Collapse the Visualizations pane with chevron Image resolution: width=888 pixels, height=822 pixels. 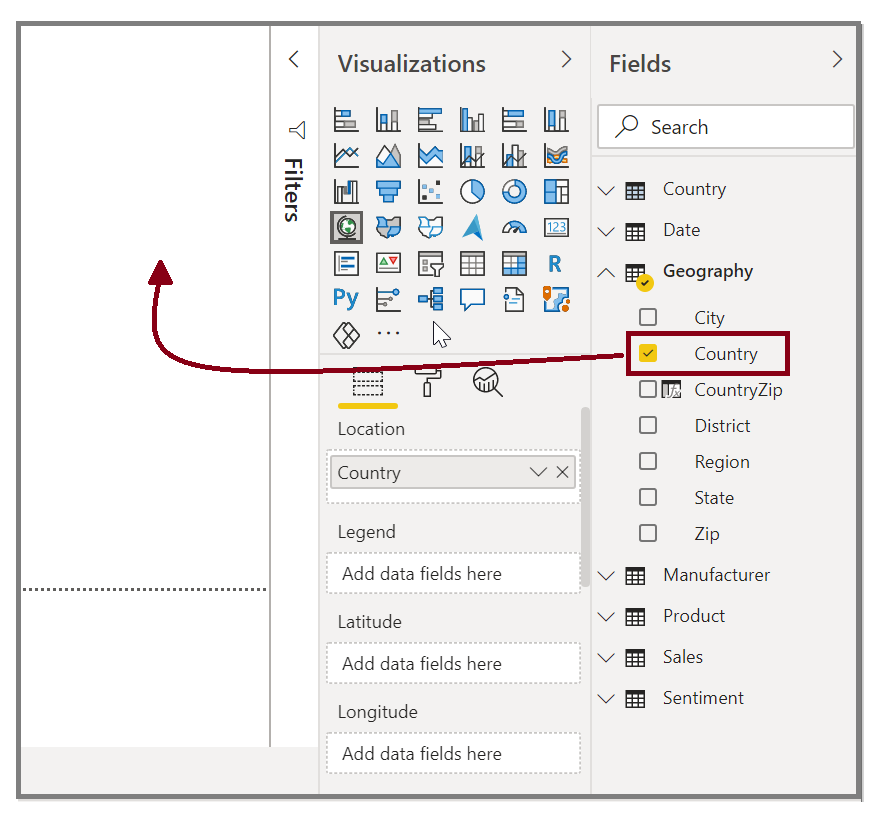(566, 59)
